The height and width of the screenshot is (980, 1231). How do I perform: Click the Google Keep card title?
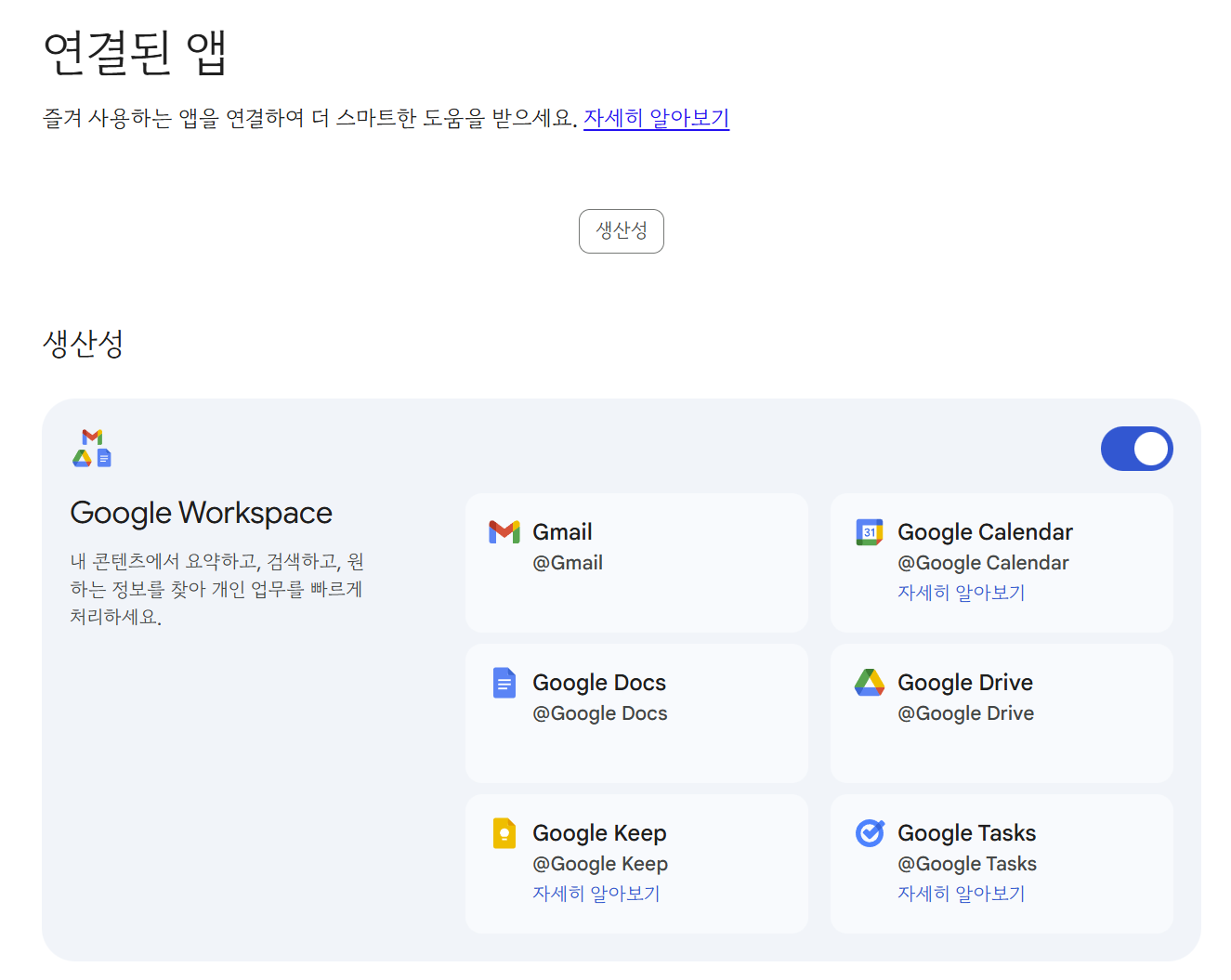pyautogui.click(x=599, y=833)
